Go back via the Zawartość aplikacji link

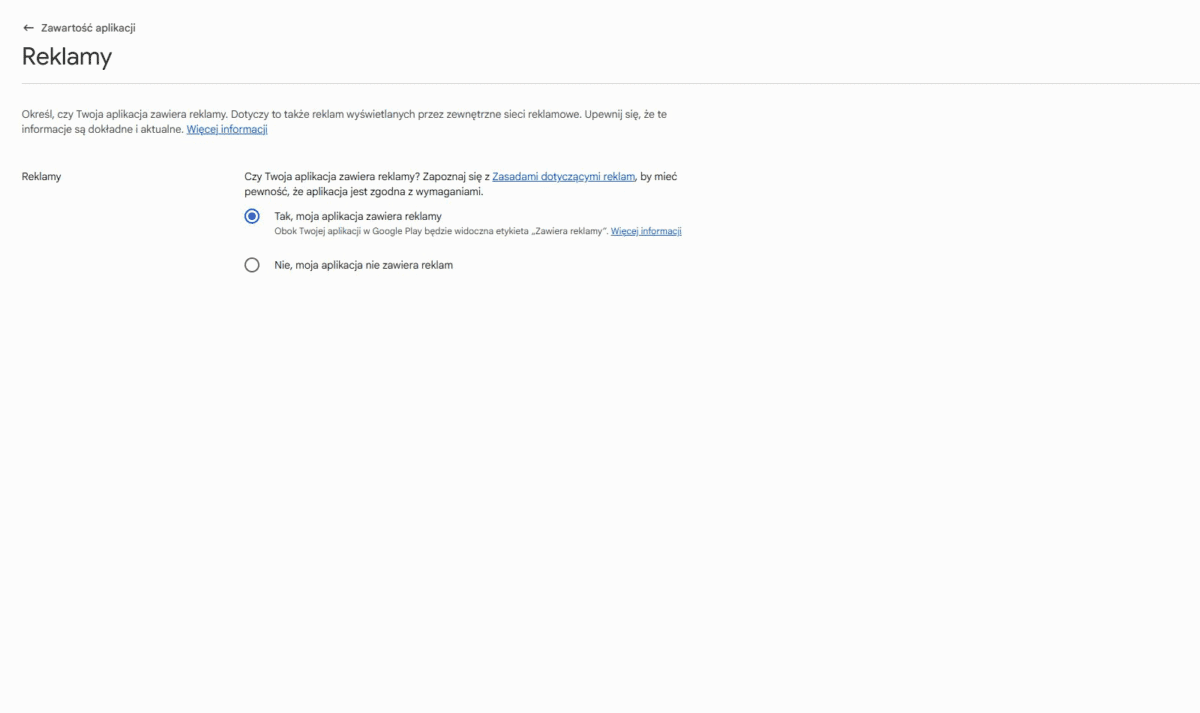coord(88,28)
